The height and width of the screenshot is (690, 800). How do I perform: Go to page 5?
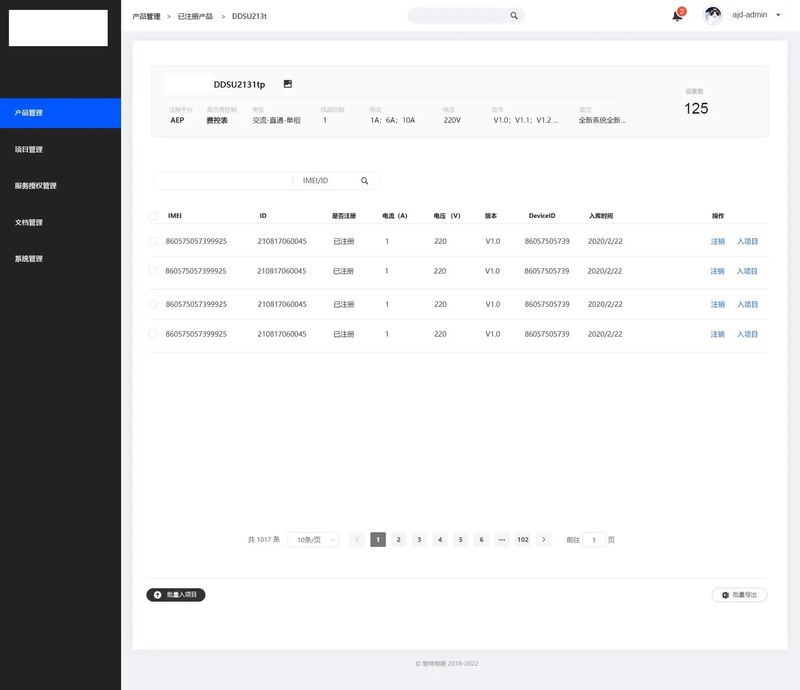tap(461, 539)
